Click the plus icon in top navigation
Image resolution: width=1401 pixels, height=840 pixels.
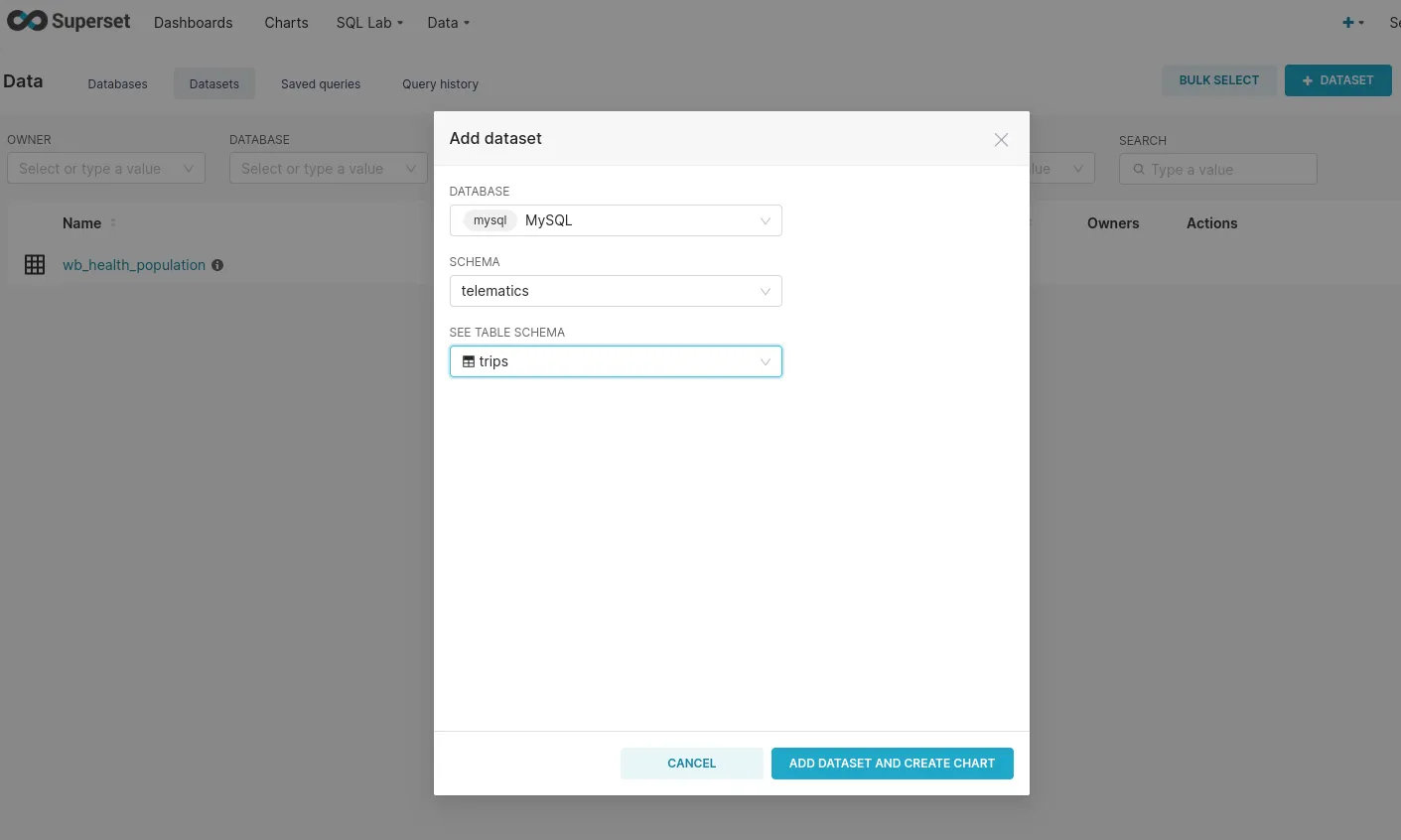[x=1348, y=22]
